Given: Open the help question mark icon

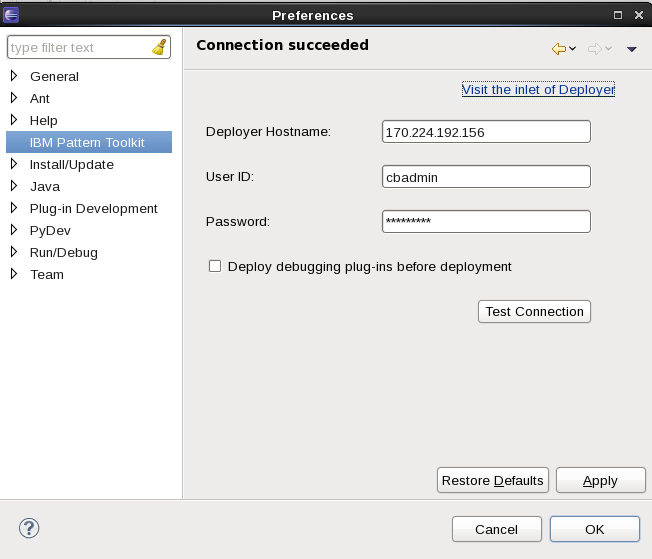Looking at the screenshot, I should click(29, 528).
